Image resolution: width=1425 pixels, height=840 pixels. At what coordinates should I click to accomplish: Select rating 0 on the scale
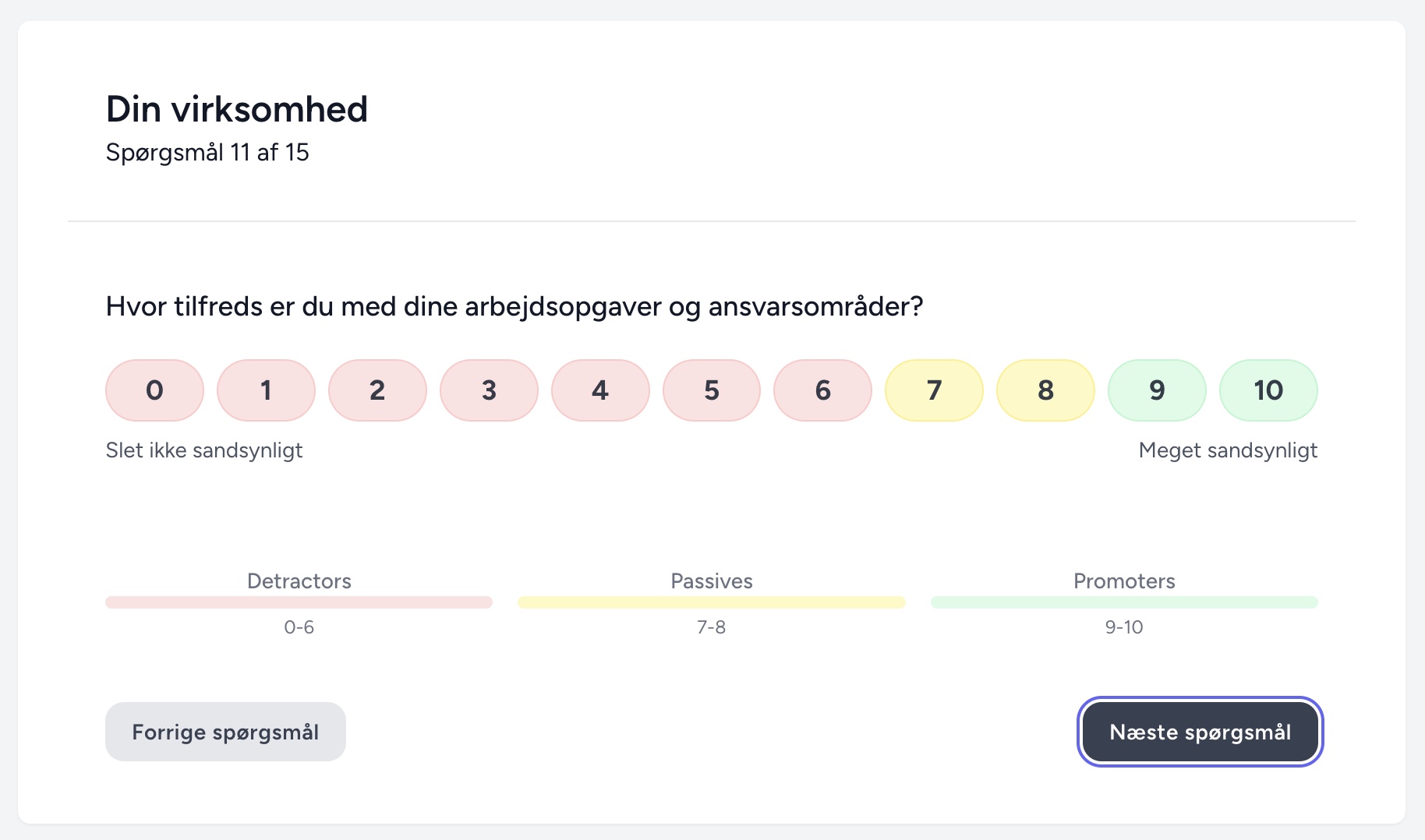[x=154, y=390]
